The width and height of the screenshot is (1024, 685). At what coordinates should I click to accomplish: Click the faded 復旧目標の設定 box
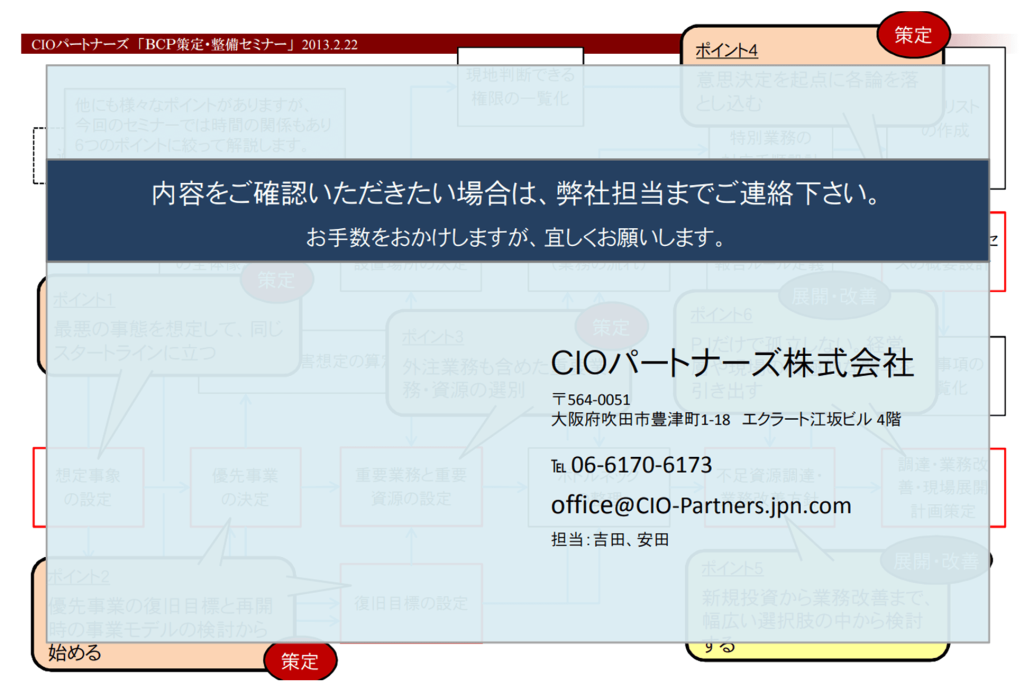tap(411, 603)
